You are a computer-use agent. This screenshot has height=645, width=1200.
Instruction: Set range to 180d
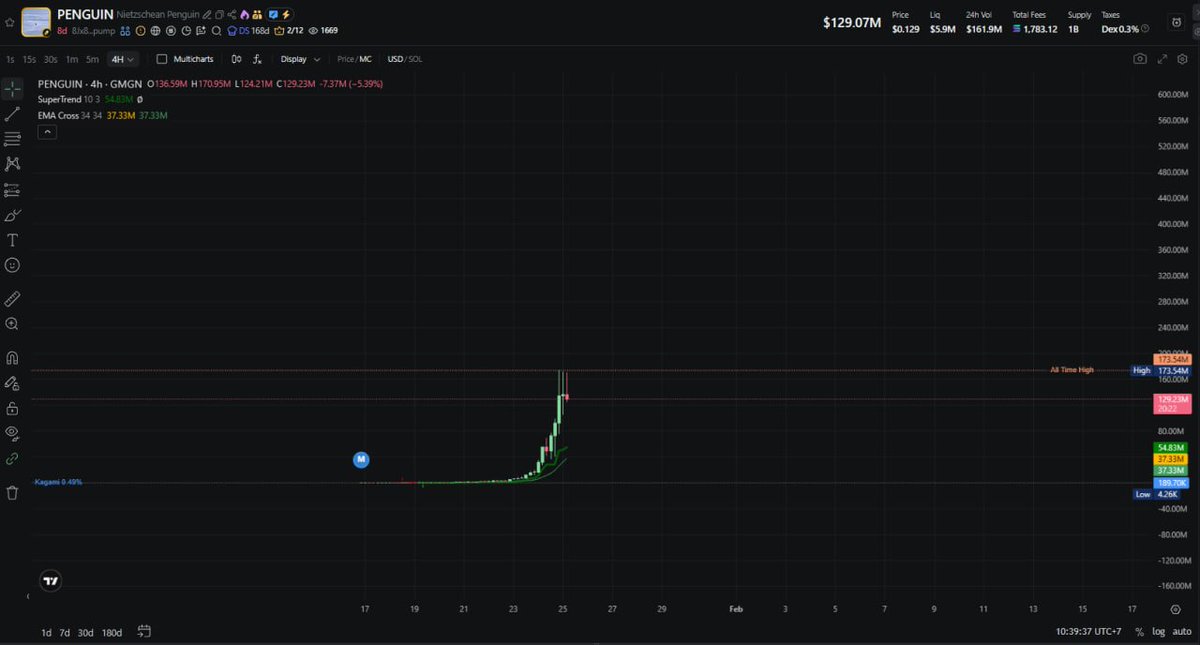point(112,632)
